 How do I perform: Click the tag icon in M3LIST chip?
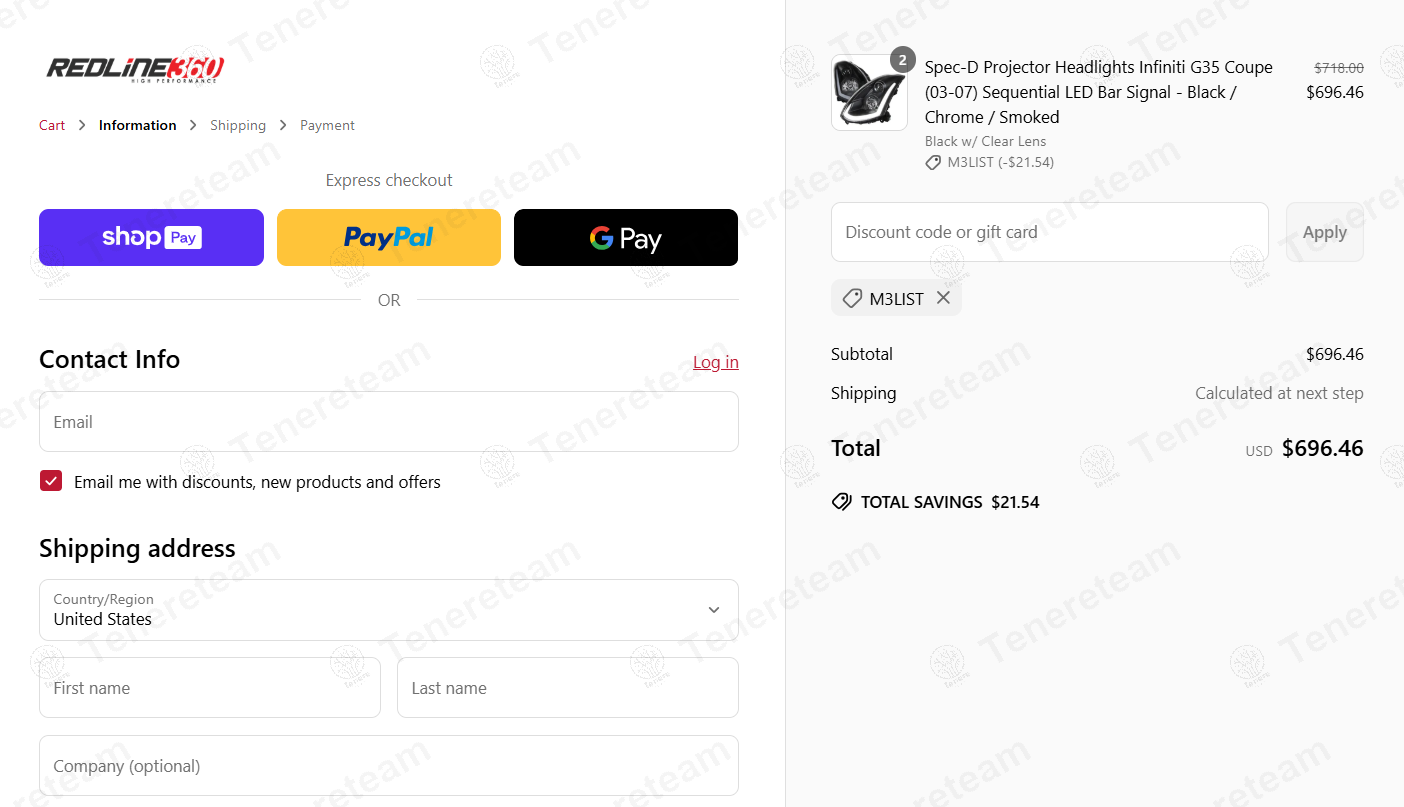pyautogui.click(x=852, y=298)
